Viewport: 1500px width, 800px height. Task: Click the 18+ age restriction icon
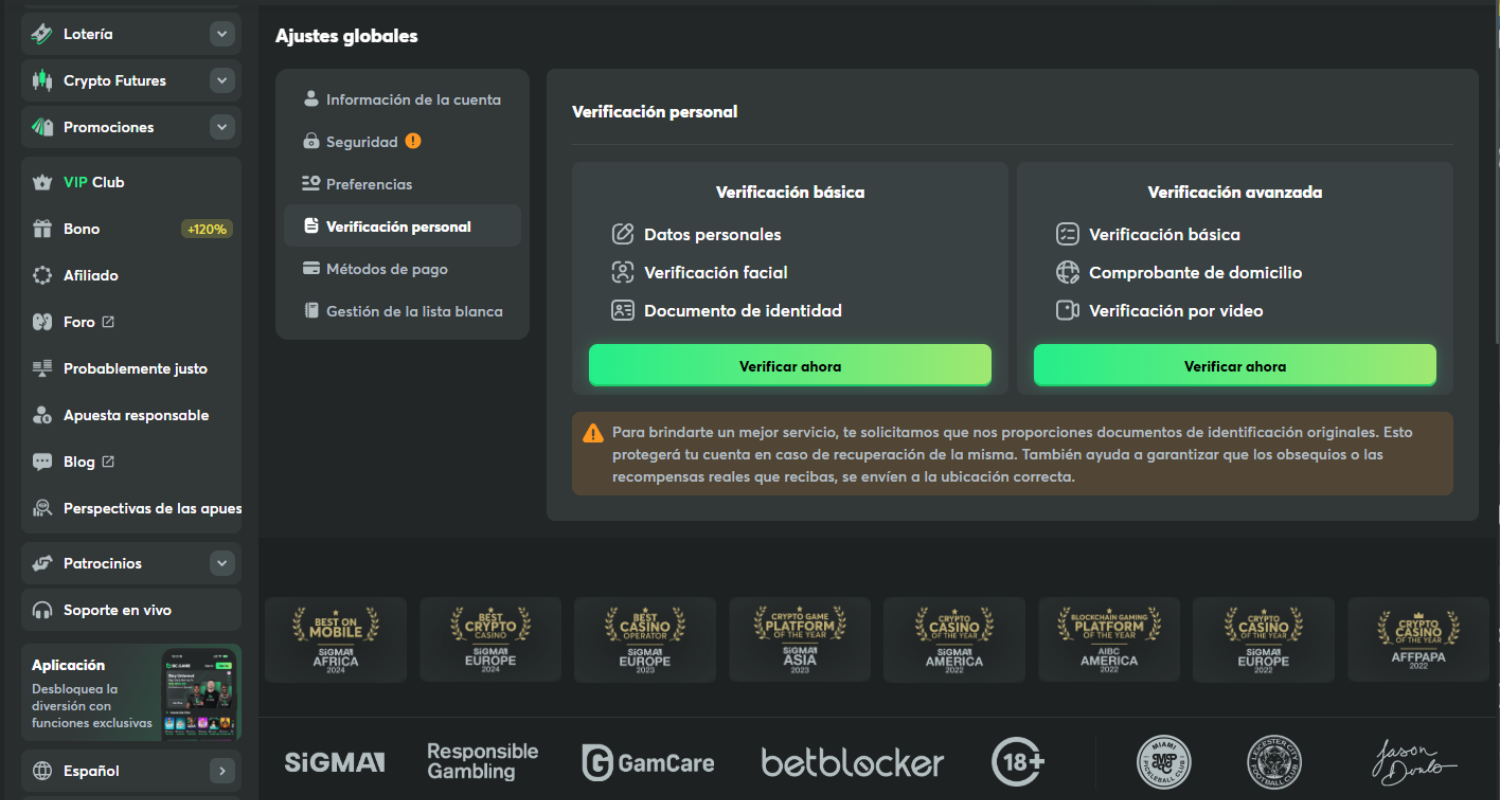[x=1018, y=763]
